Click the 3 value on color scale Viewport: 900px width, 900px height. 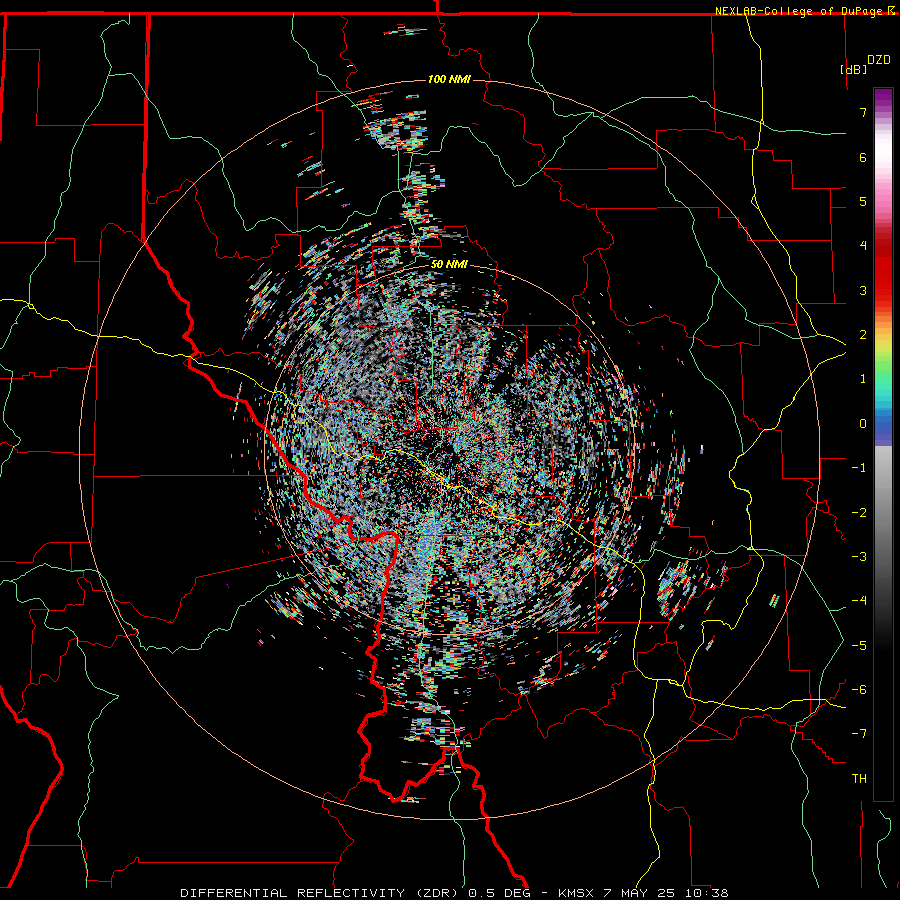point(863,290)
